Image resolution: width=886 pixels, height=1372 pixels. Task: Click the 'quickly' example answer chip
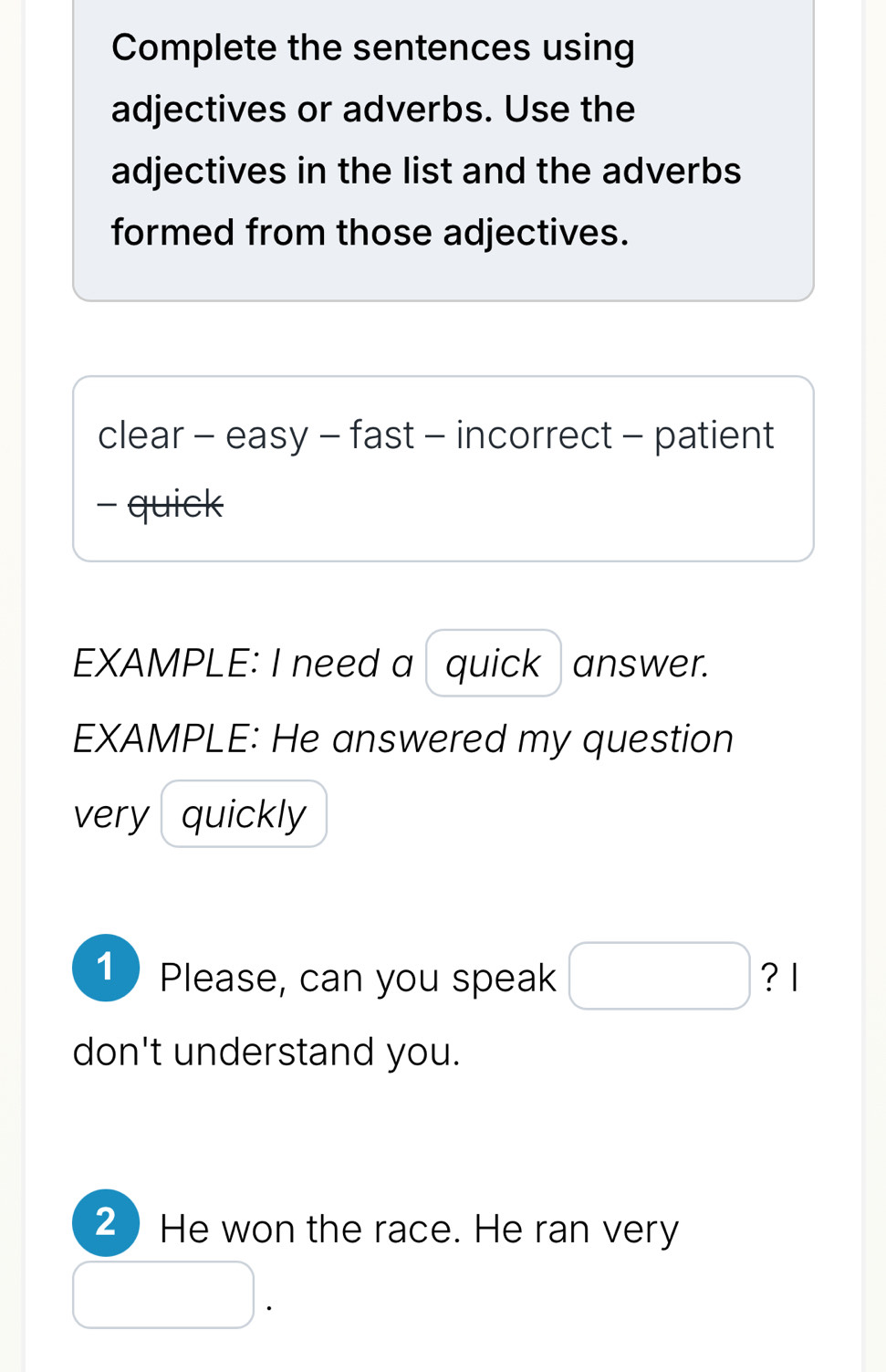pos(243,812)
